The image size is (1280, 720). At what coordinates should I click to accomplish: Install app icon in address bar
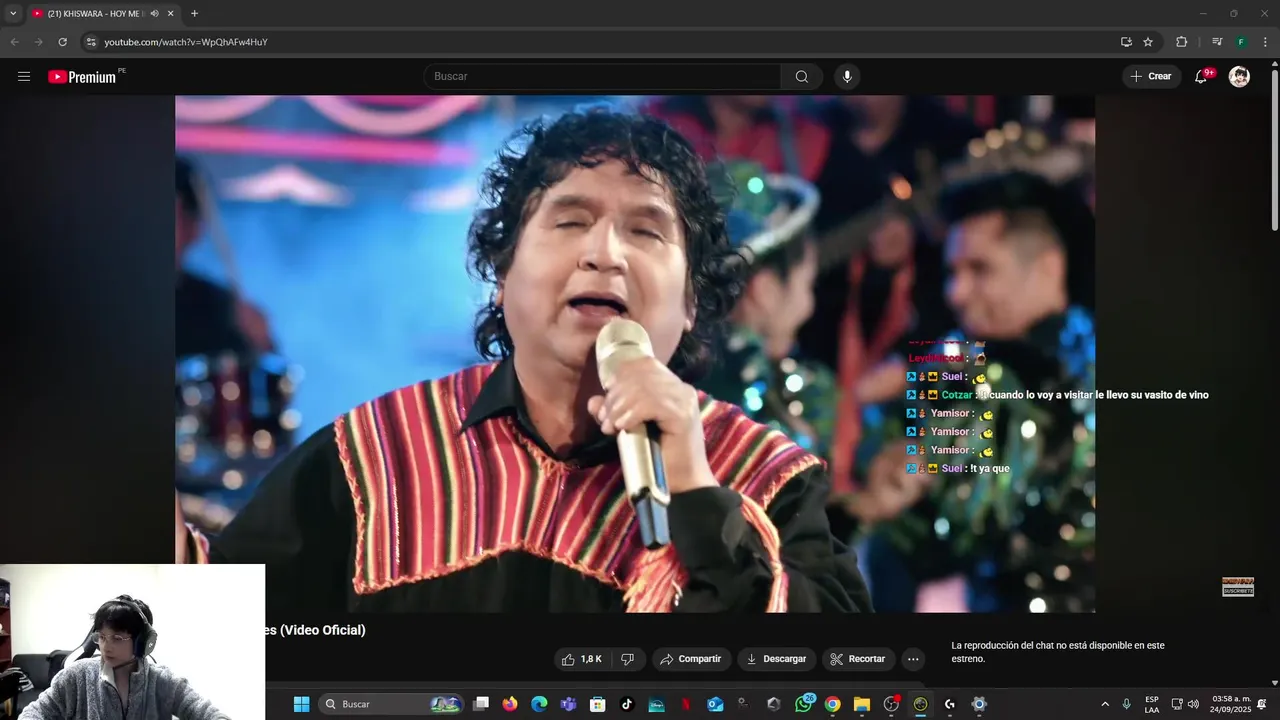click(x=1126, y=42)
